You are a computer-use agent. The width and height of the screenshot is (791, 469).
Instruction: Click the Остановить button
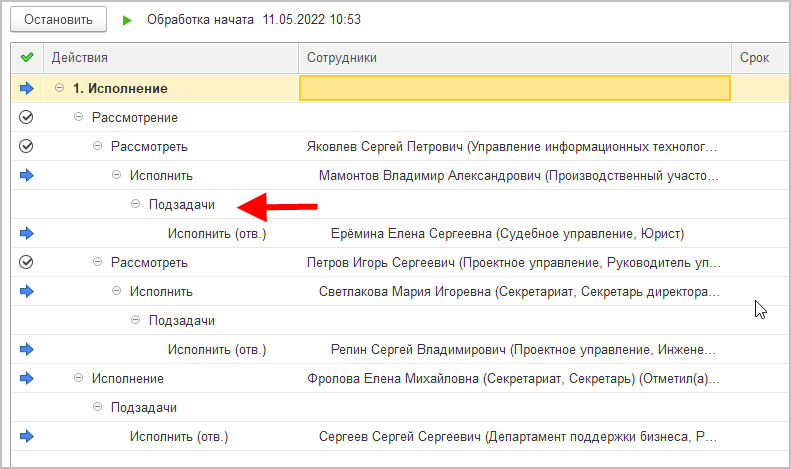tap(58, 20)
